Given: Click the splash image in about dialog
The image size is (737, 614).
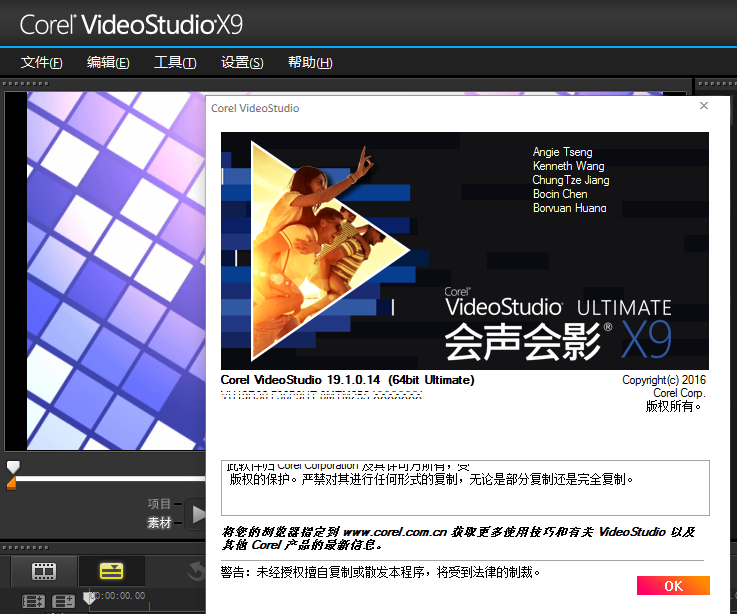Looking at the screenshot, I should point(465,251).
